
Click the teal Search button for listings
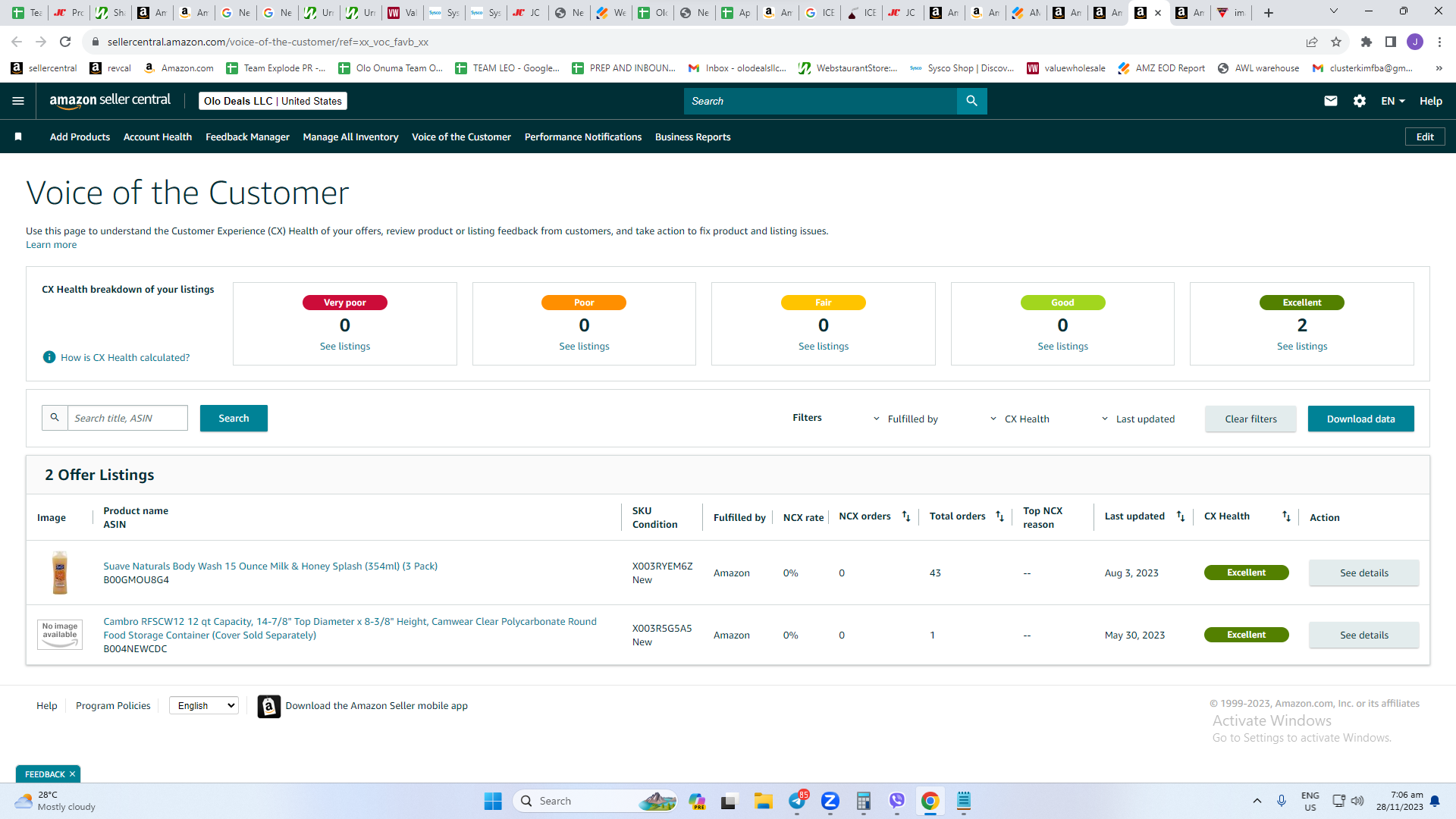click(234, 418)
